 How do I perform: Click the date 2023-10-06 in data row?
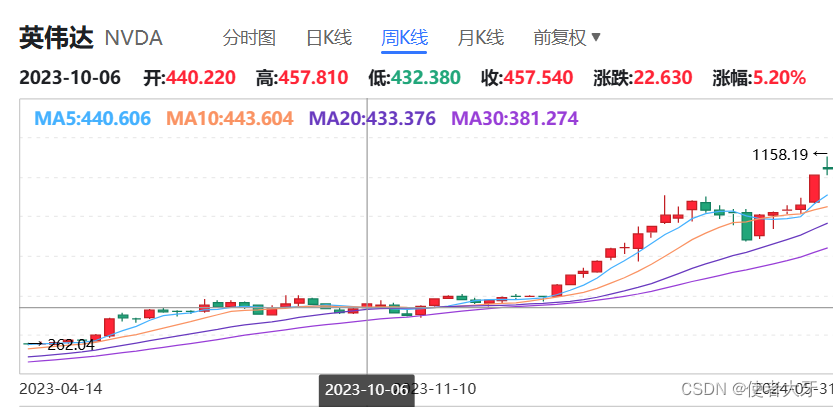tap(70, 78)
